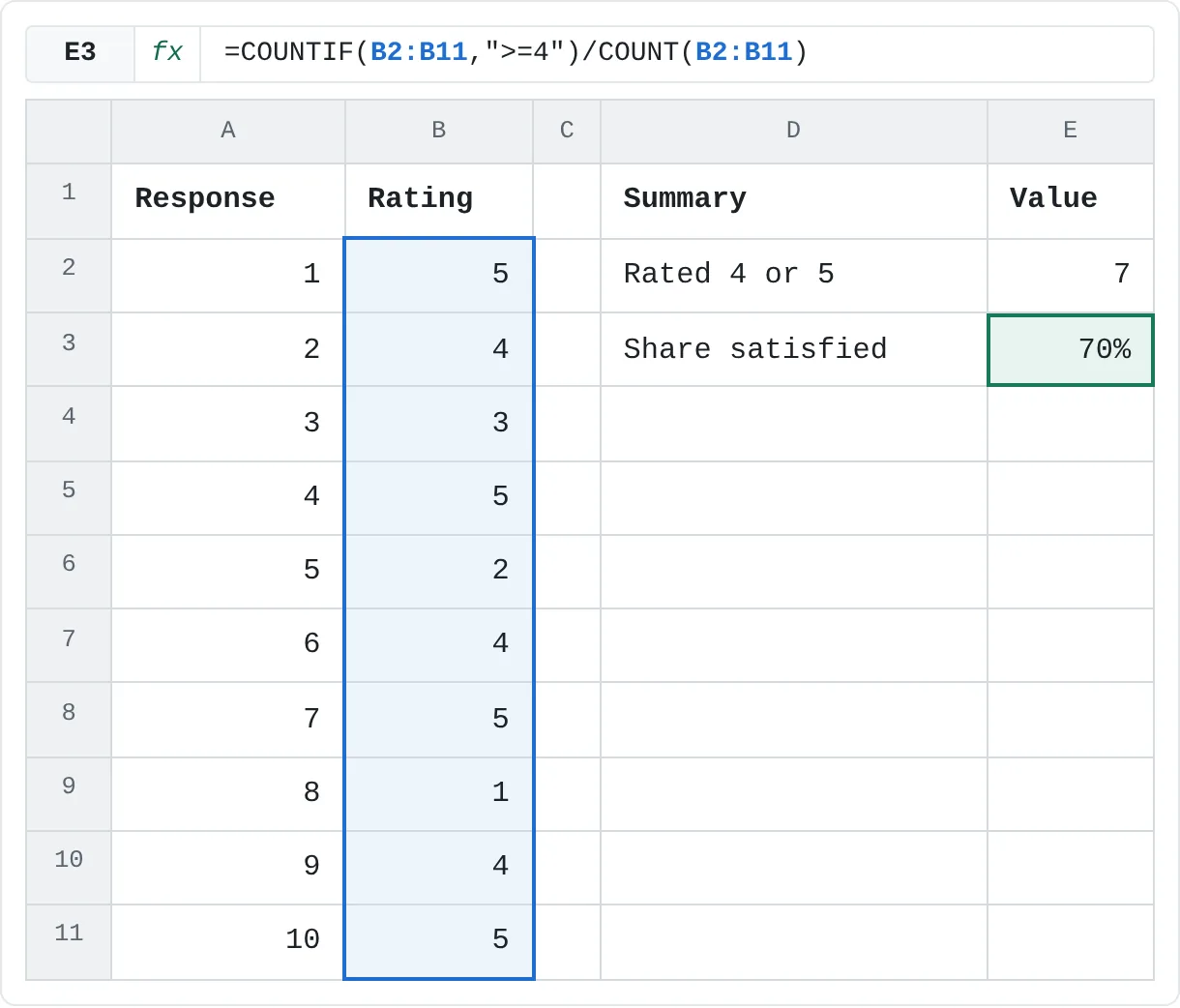1180x1008 pixels.
Task: Select row 3 header
Action: (x=69, y=349)
